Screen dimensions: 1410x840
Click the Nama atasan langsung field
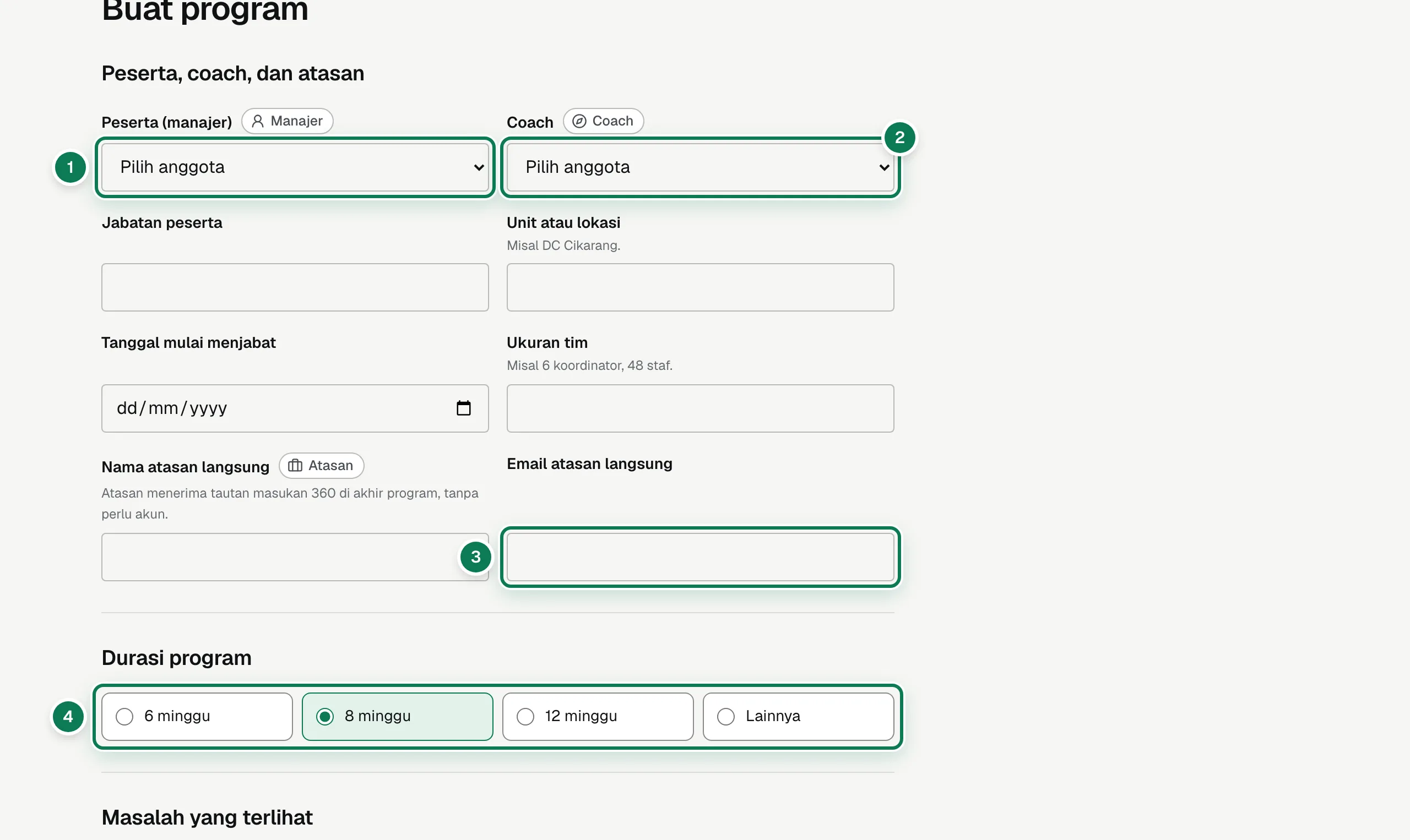295,557
